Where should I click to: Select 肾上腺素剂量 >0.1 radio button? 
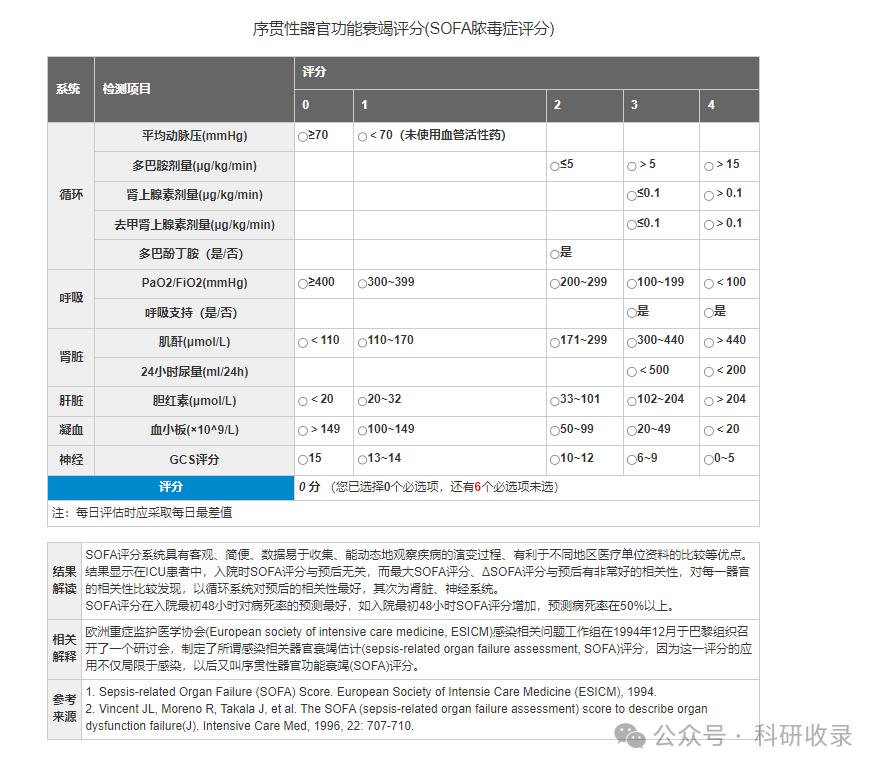coord(709,195)
